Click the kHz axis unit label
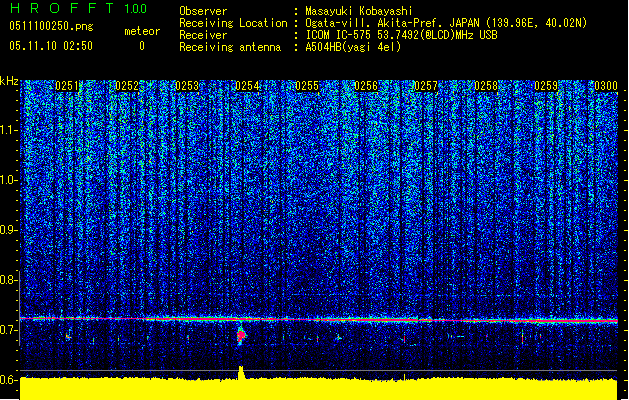Image resolution: width=629 pixels, height=400 pixels. point(9,81)
